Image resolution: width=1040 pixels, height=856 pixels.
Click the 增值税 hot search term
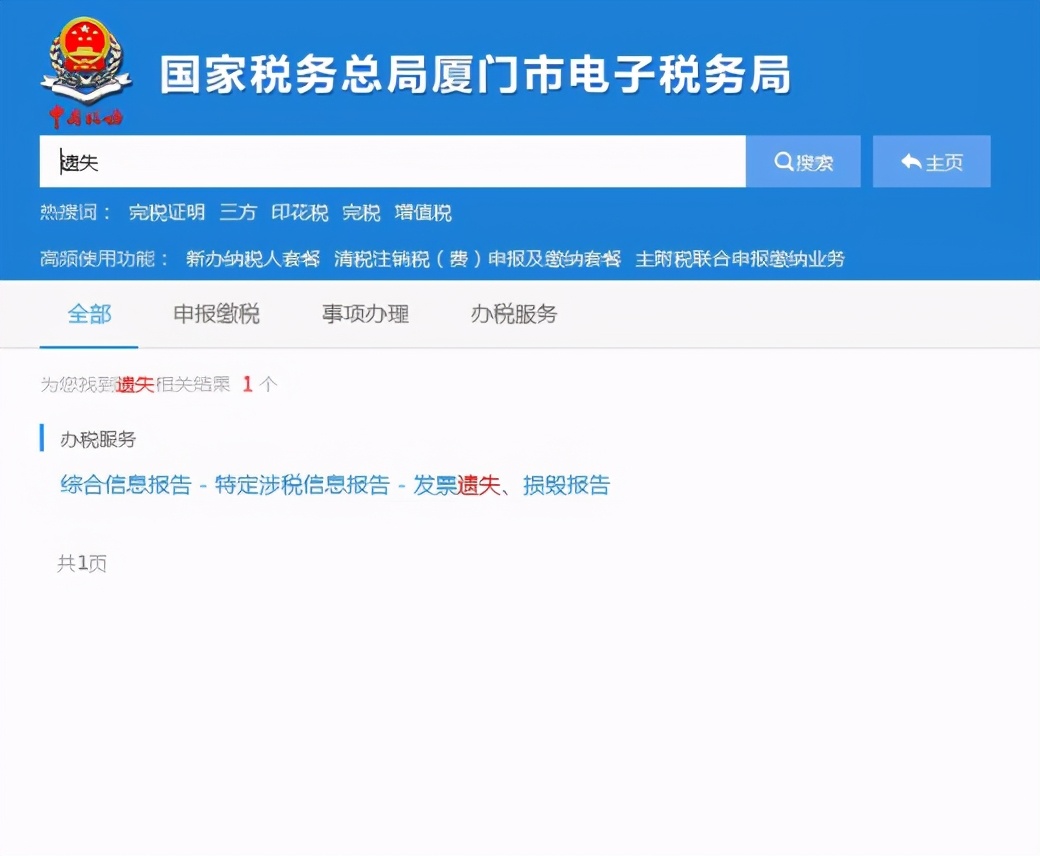(x=422, y=212)
